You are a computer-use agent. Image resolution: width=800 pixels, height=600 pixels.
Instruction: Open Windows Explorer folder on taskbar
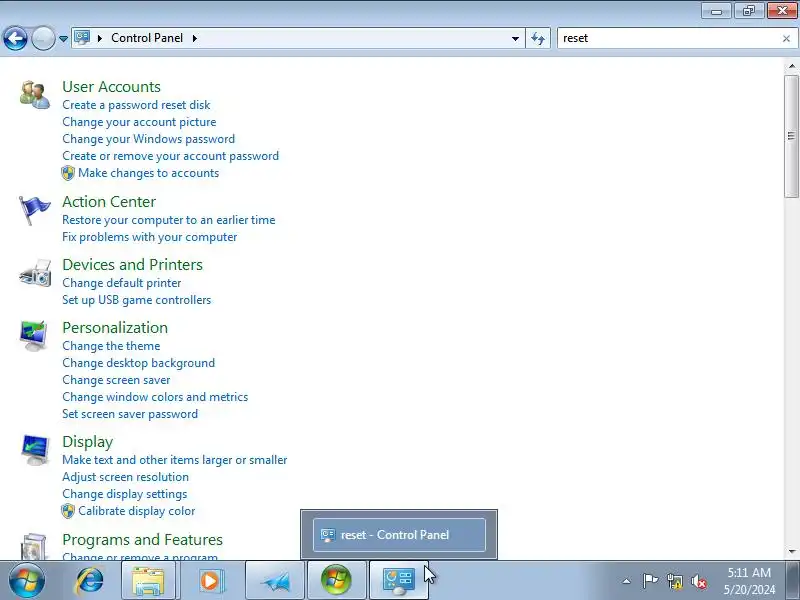tap(148, 580)
